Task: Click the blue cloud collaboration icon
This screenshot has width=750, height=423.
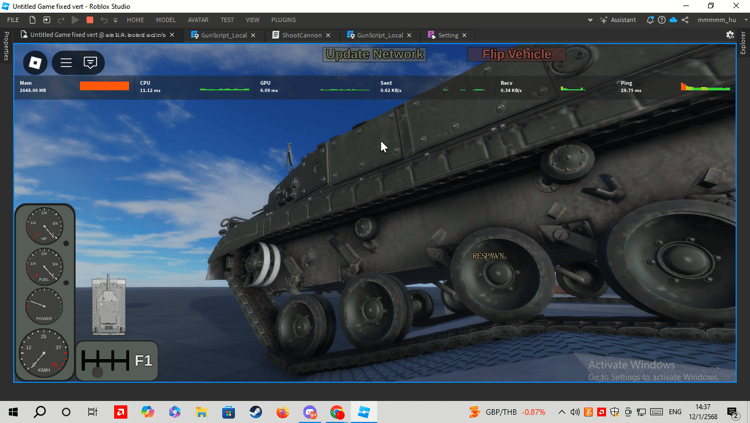Action: click(x=673, y=20)
